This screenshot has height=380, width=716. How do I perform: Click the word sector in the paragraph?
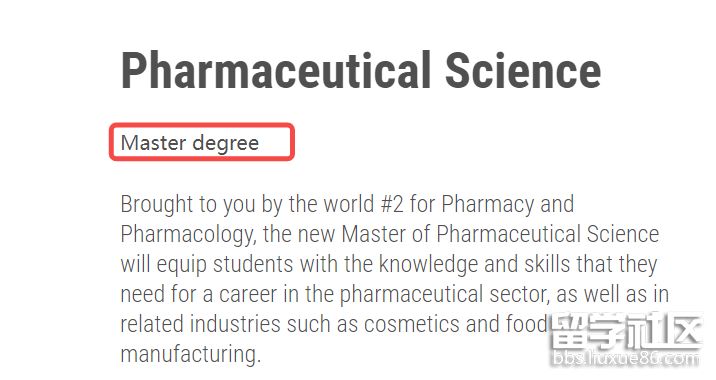tap(519, 295)
